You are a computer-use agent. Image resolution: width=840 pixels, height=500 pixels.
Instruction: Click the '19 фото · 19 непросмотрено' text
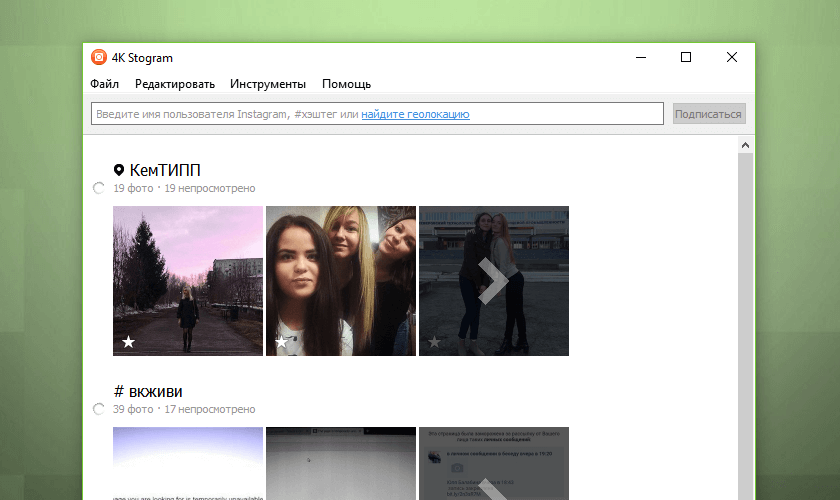pyautogui.click(x=184, y=188)
